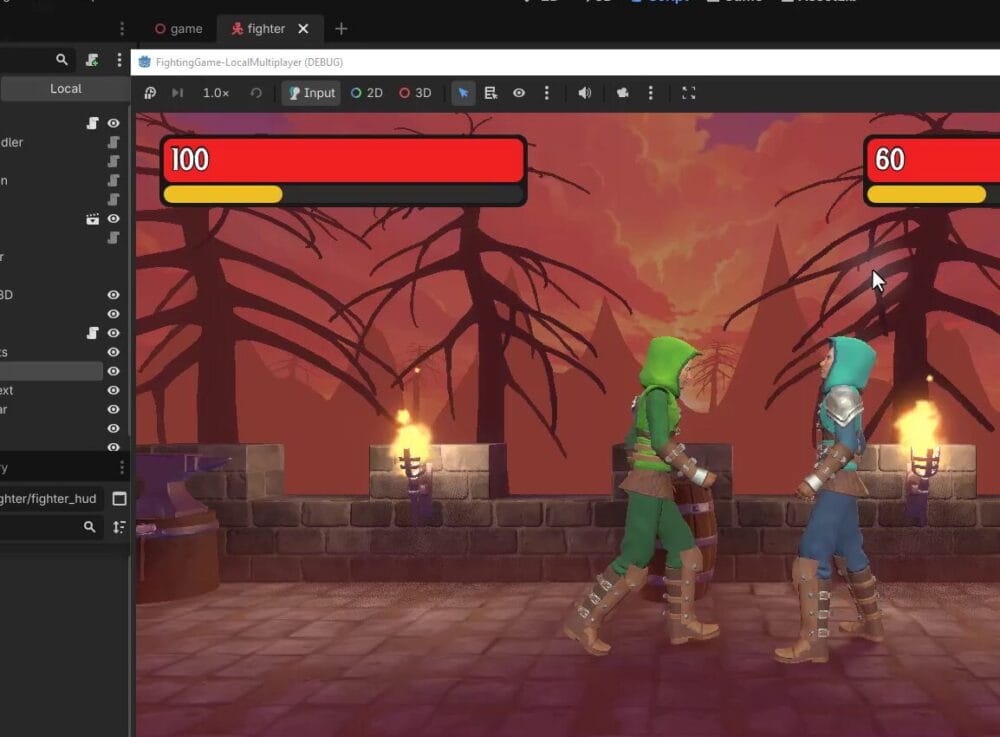
Task: Enable the Input selection mode button
Action: coord(311,93)
